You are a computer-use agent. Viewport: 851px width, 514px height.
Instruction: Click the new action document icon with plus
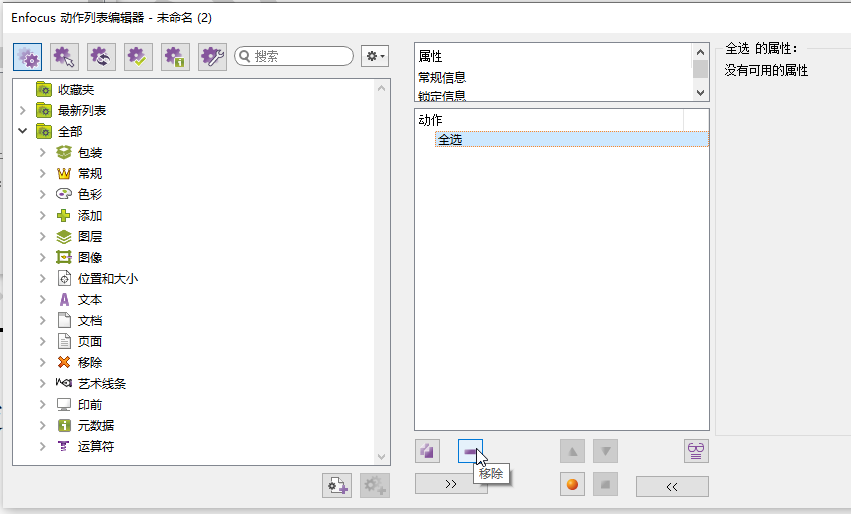(337, 485)
